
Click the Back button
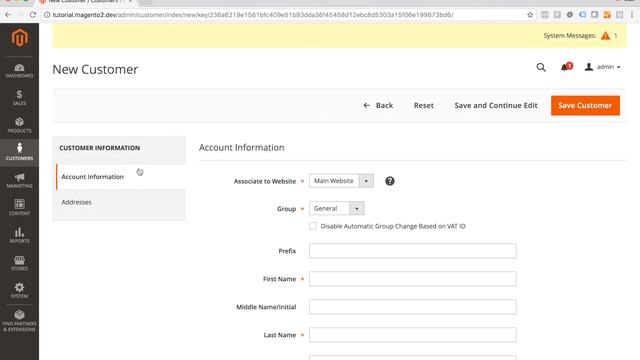378,105
